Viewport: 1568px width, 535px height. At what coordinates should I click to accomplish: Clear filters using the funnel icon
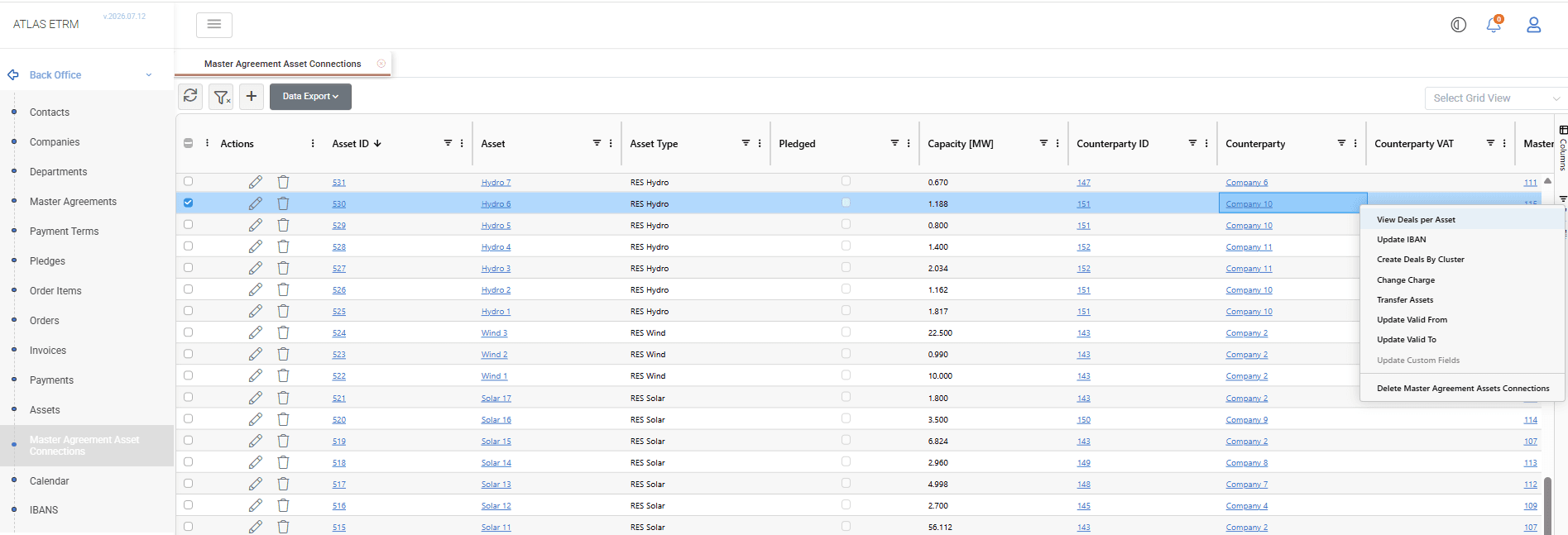(221, 97)
